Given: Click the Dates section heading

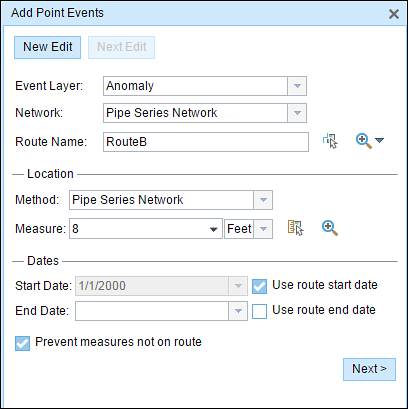Looking at the screenshot, I should (x=43, y=261).
